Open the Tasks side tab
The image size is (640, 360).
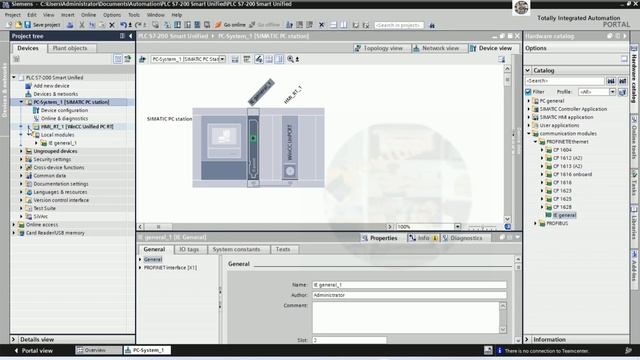click(634, 183)
